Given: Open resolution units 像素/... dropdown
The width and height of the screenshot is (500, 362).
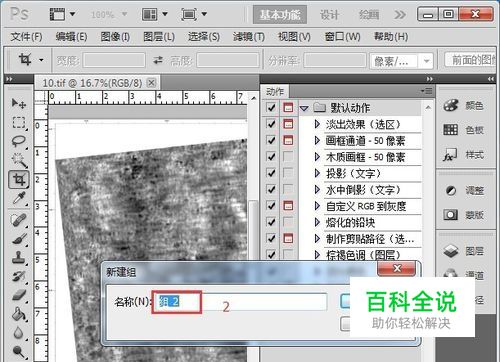Looking at the screenshot, I should pos(426,61).
